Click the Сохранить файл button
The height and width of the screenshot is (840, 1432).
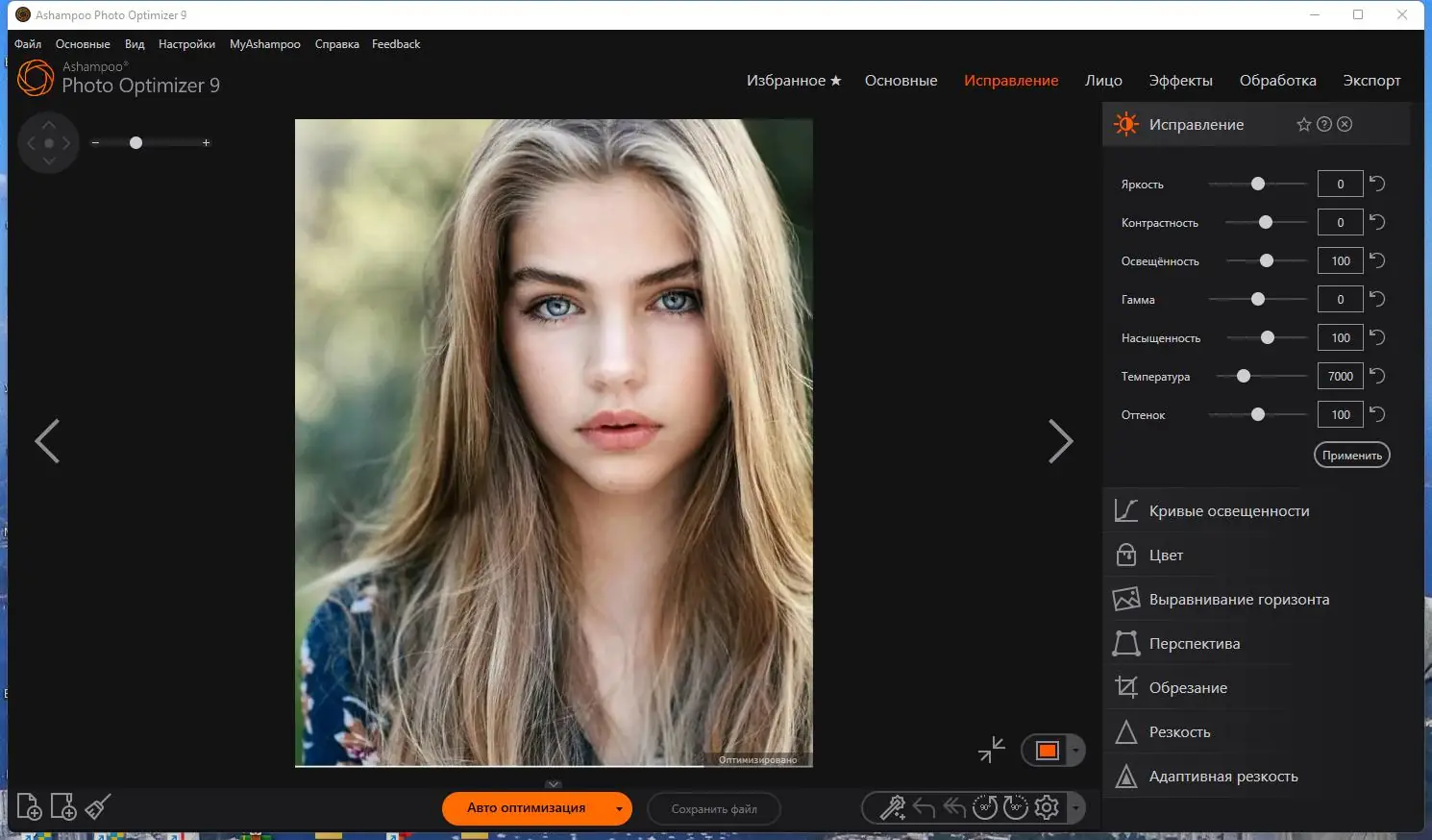coord(714,809)
